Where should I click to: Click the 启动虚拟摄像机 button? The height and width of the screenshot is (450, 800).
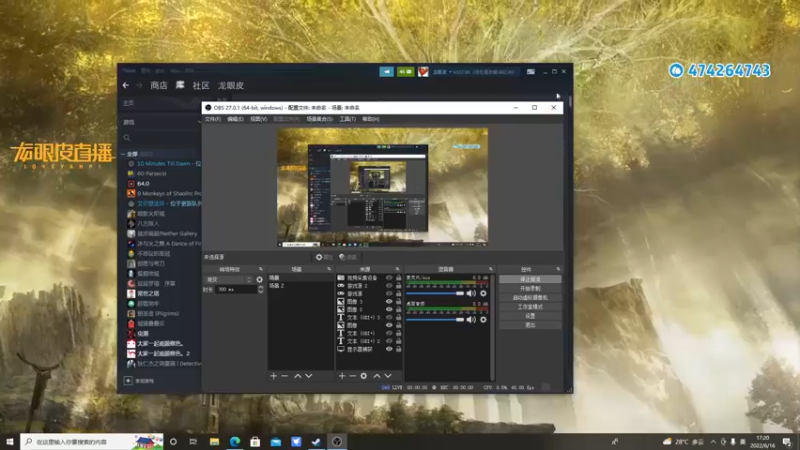[530, 297]
